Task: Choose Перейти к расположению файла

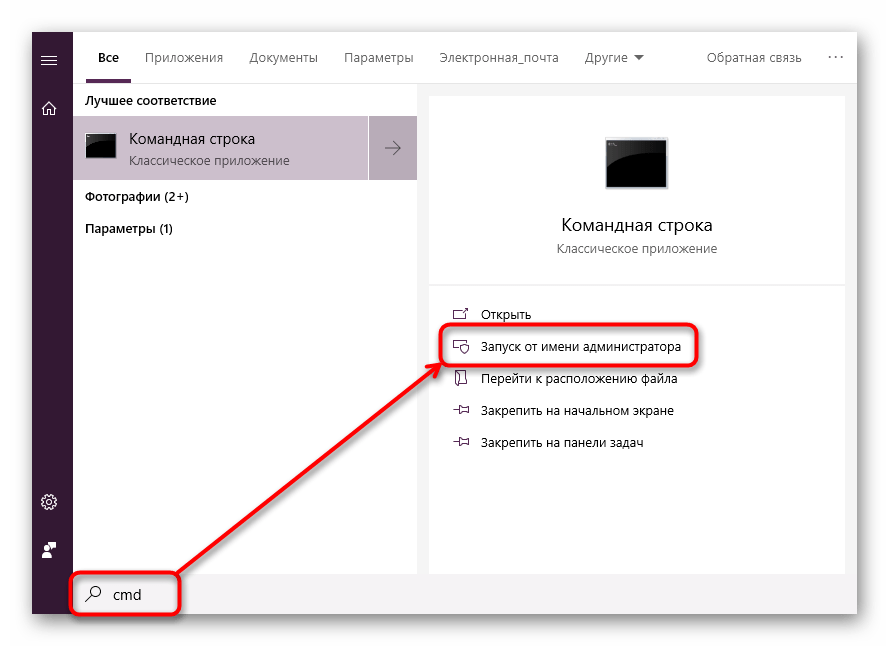Action: tap(579, 378)
